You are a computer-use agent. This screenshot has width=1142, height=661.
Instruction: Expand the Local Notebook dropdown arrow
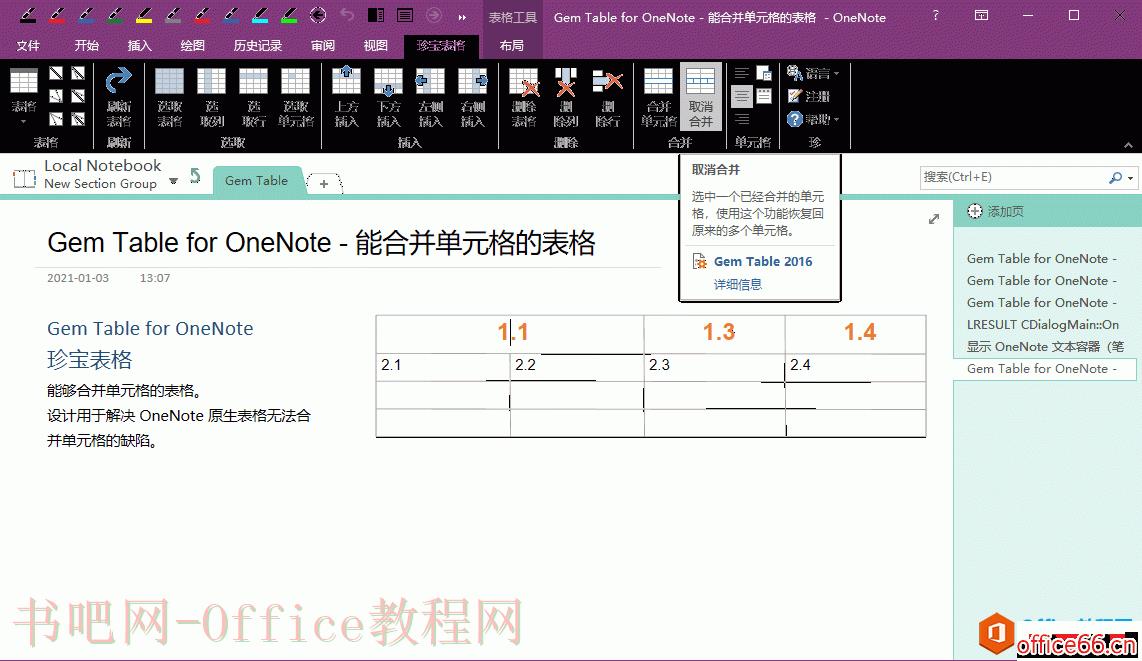pyautogui.click(x=173, y=181)
